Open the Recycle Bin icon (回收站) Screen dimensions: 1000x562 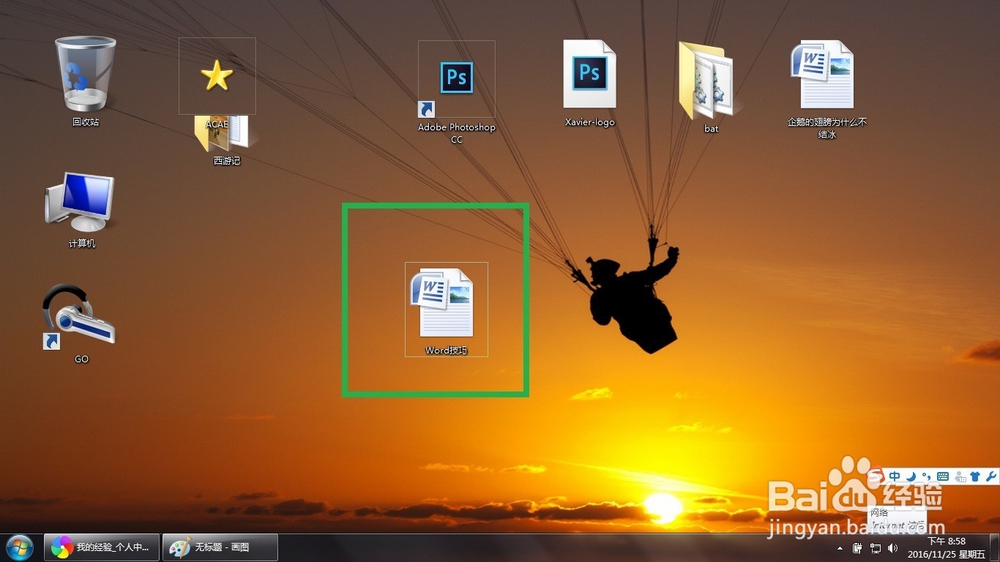pos(85,82)
